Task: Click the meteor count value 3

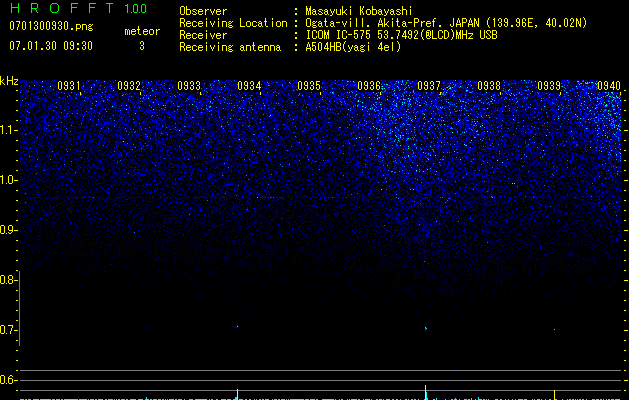Action: click(x=142, y=46)
